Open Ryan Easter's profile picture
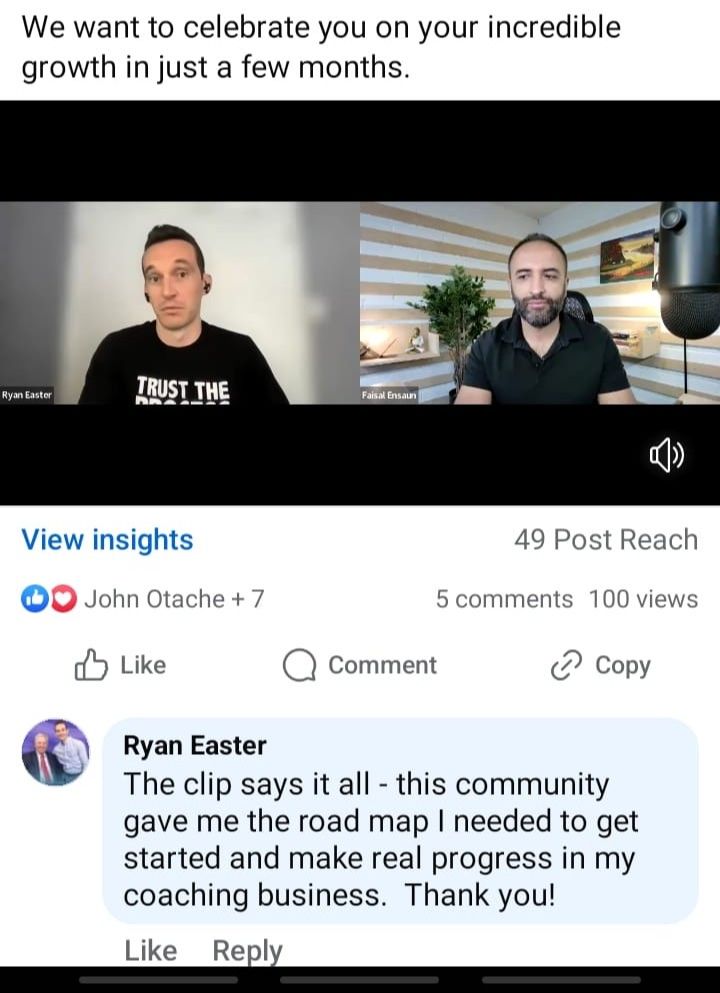720x993 pixels. coord(56,752)
